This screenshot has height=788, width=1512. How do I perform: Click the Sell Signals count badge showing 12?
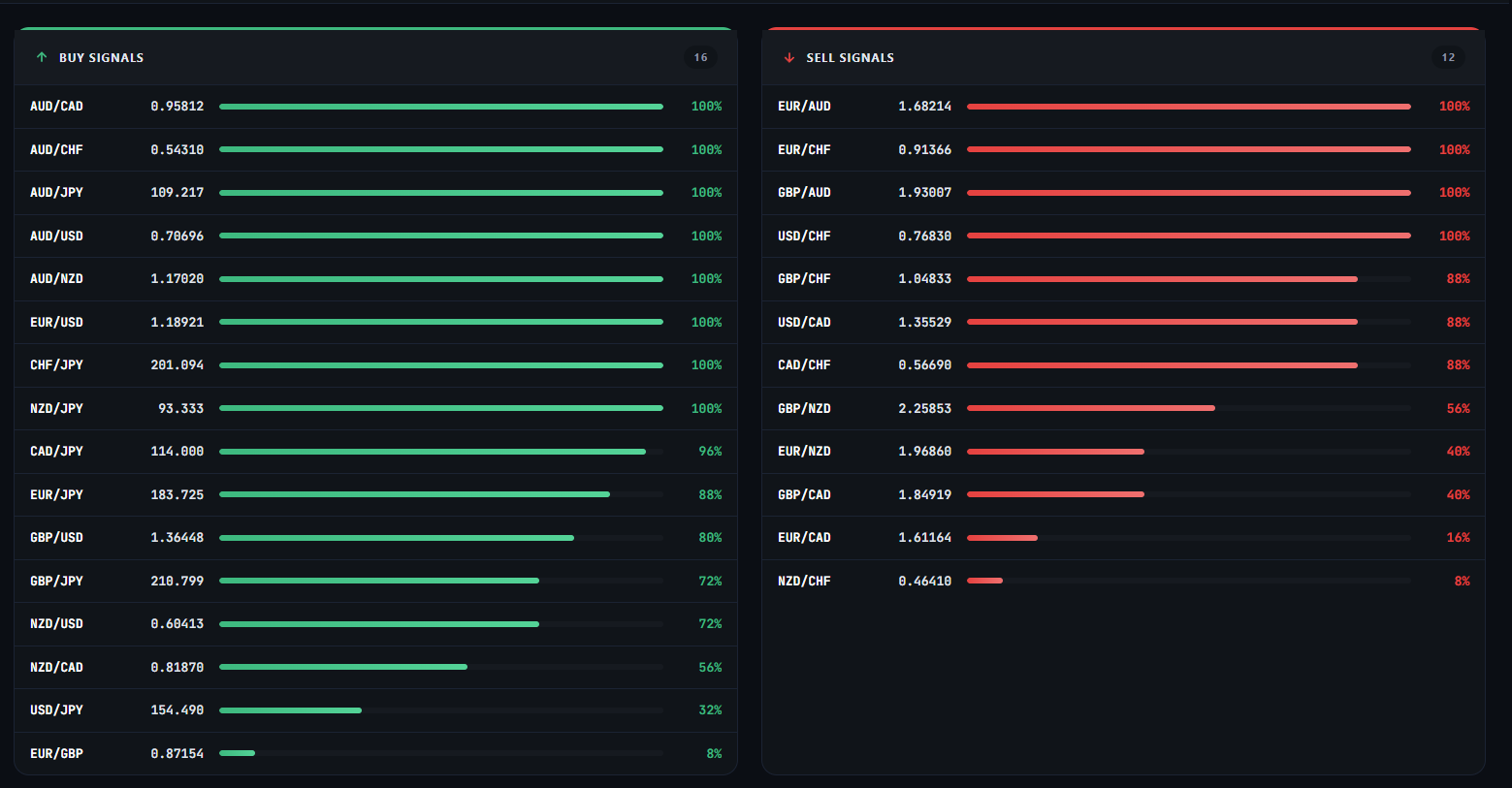point(1447,58)
